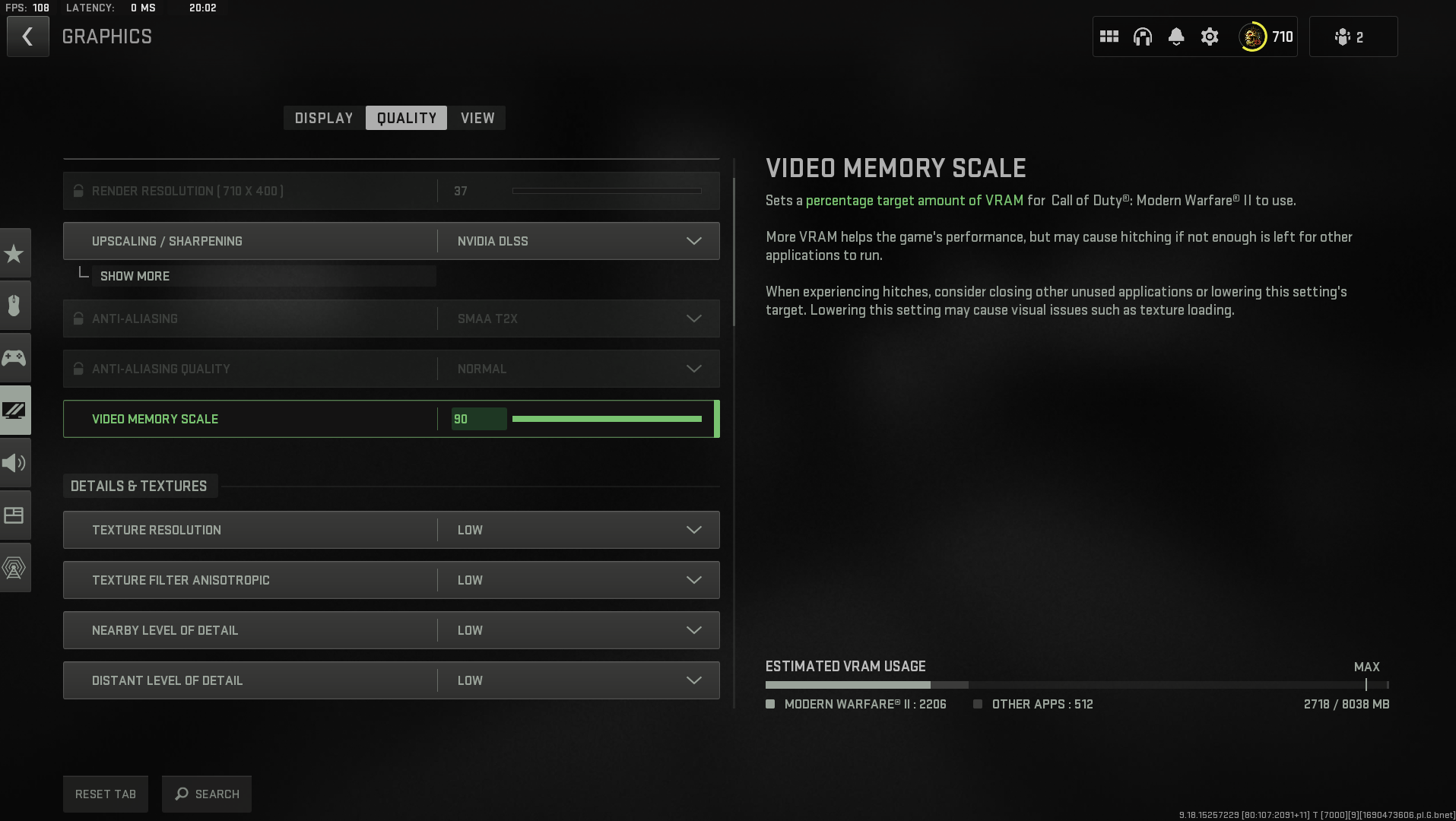Click Modern Warfare II : 2206 legend
This screenshot has width=1456, height=821.
(x=856, y=704)
